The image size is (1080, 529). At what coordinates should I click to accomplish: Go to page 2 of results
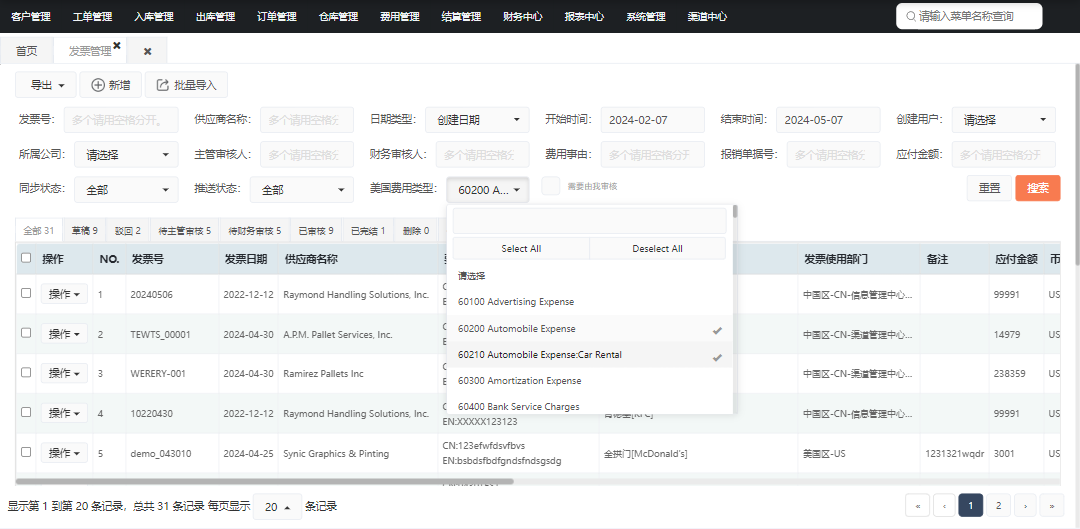tap(998, 506)
